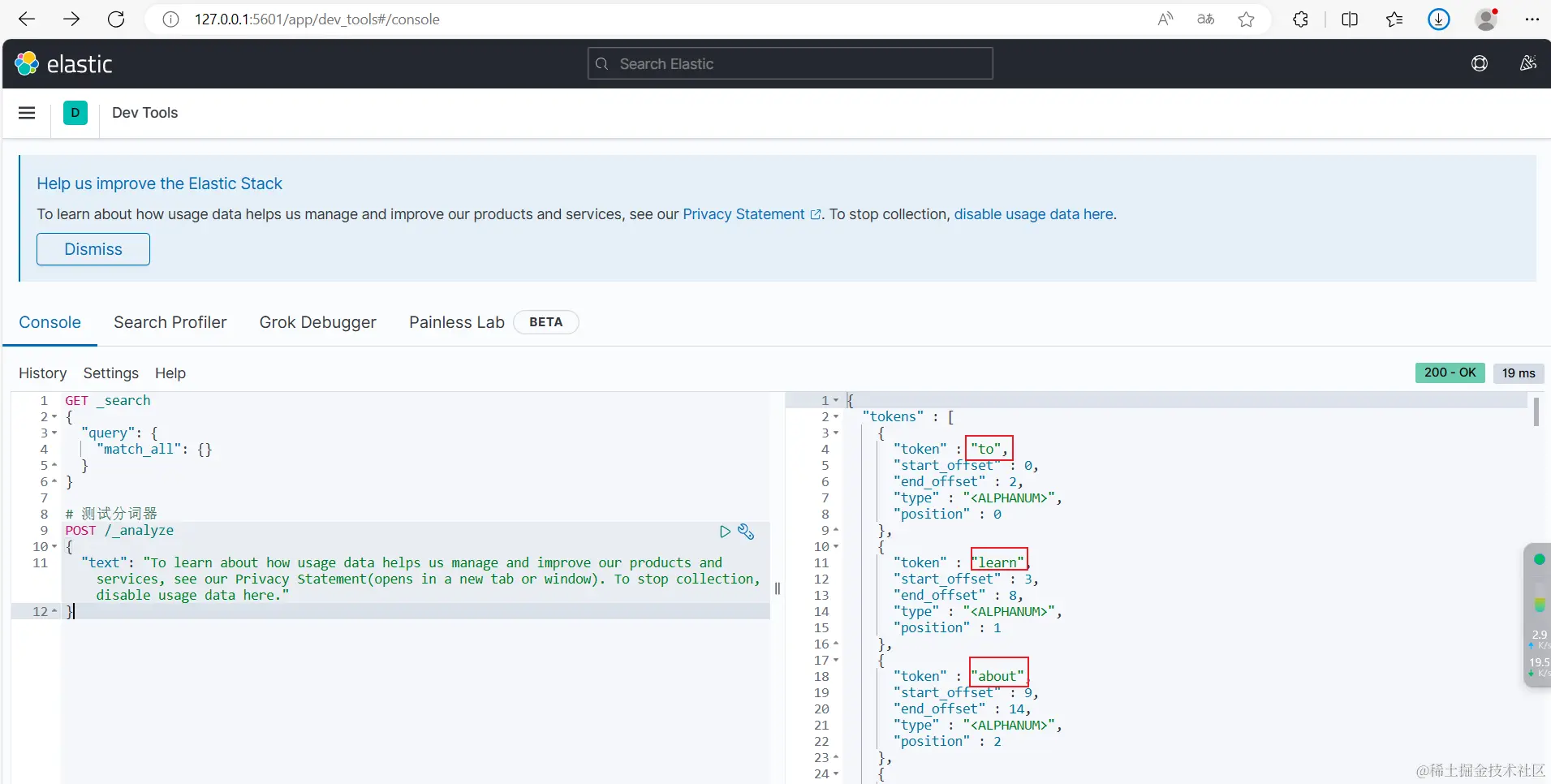Focus the Search Elastic field
Viewport: 1551px width, 784px height.
click(x=790, y=63)
